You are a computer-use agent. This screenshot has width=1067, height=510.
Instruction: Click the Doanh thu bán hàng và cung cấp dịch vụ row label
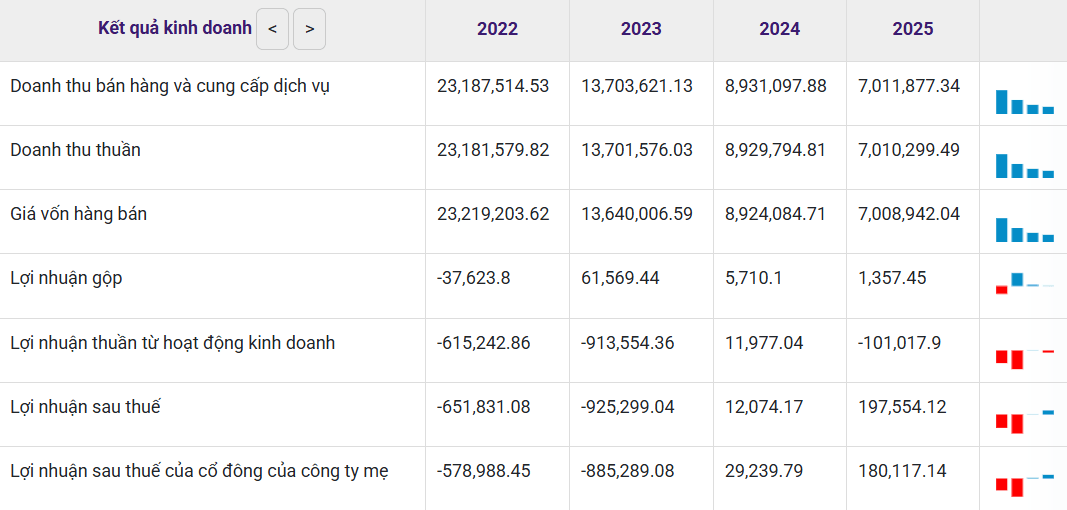[x=170, y=87]
